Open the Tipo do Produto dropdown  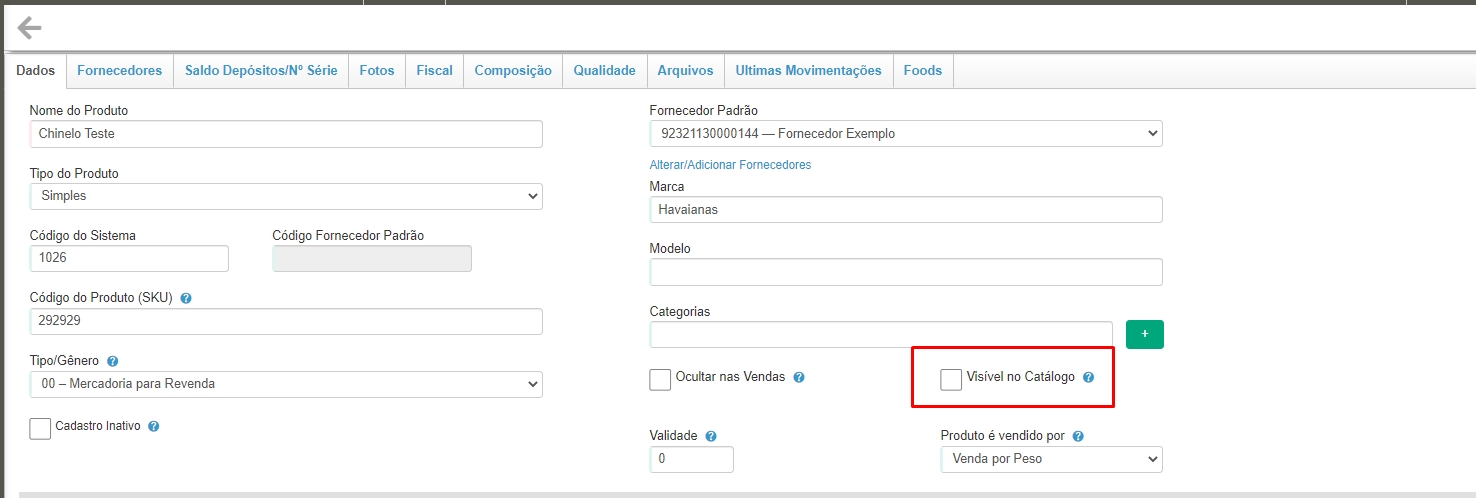[286, 196]
